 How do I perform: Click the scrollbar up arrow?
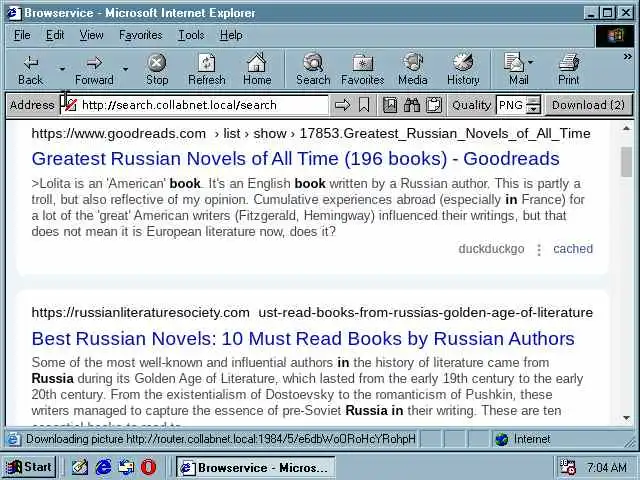click(627, 129)
